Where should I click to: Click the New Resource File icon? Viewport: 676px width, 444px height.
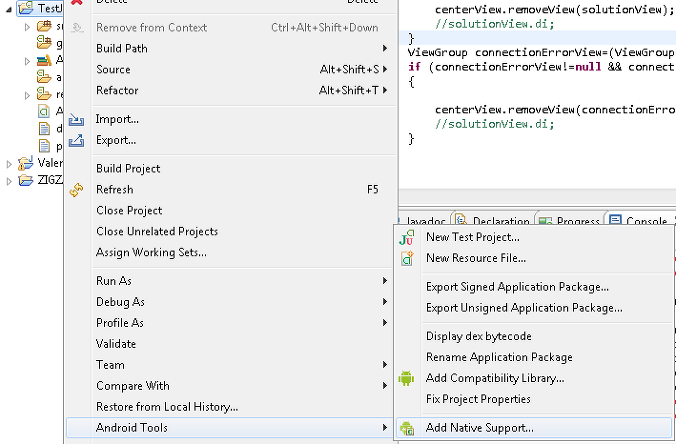(407, 258)
